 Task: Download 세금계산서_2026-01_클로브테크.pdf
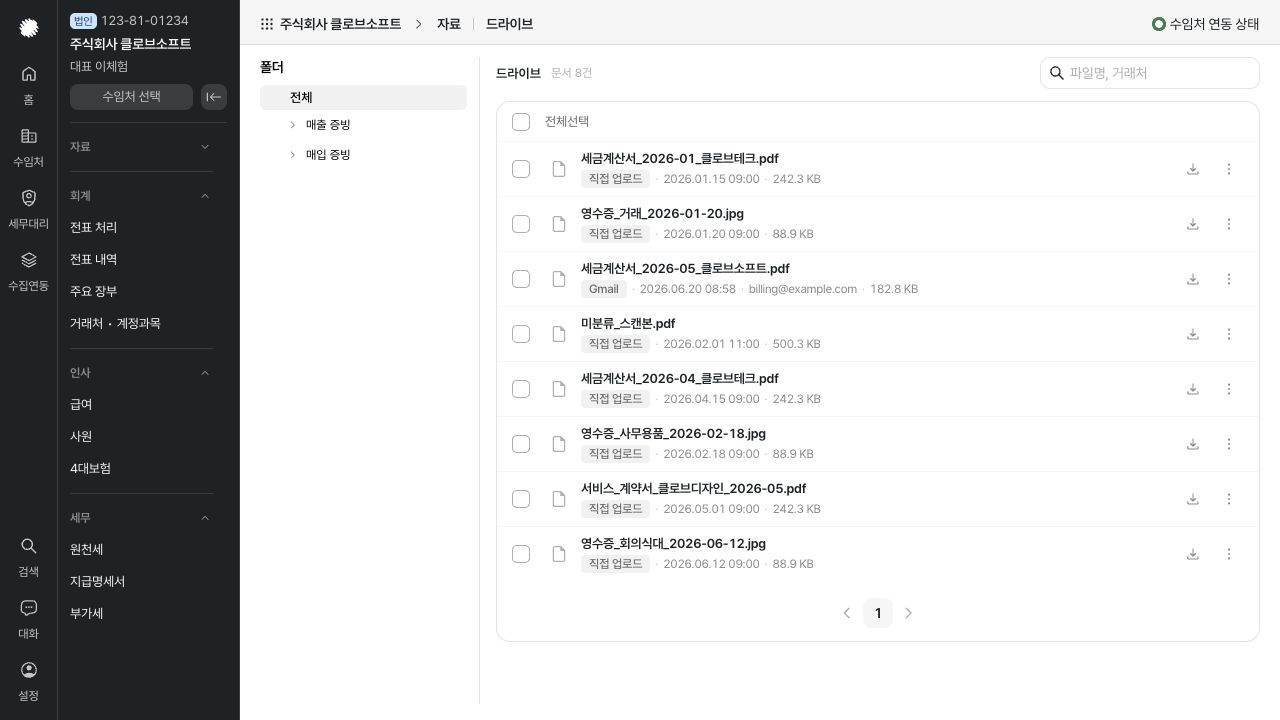pyautogui.click(x=1193, y=169)
